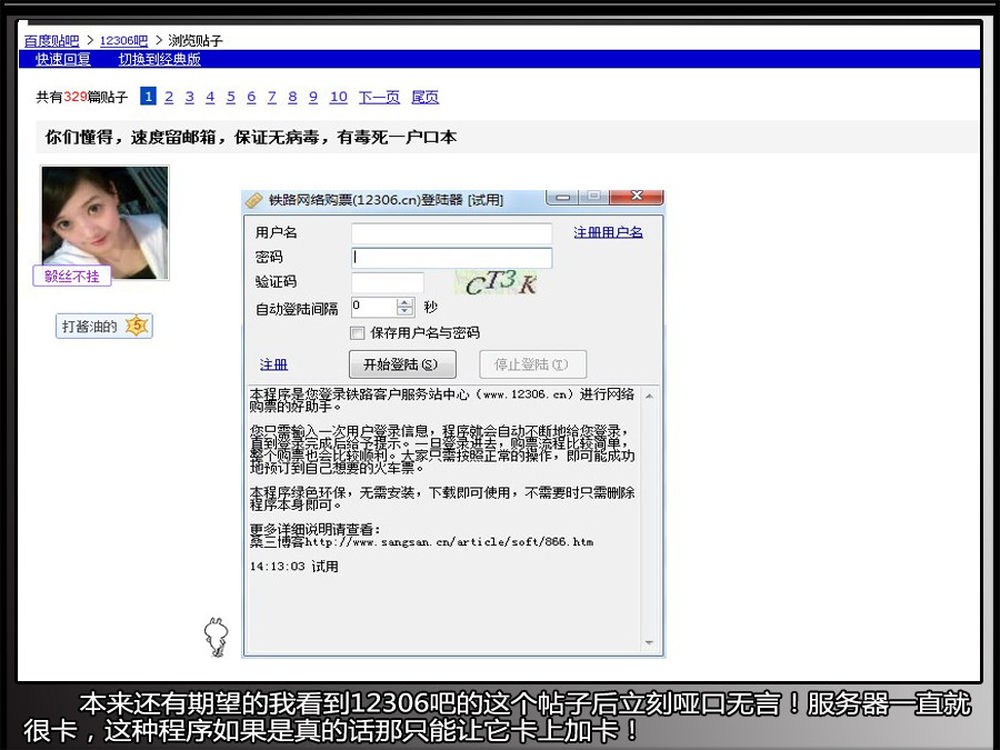This screenshot has width=1000, height=750.
Task: Click the 浏览贴子 breadcrumb text
Action: 196,41
